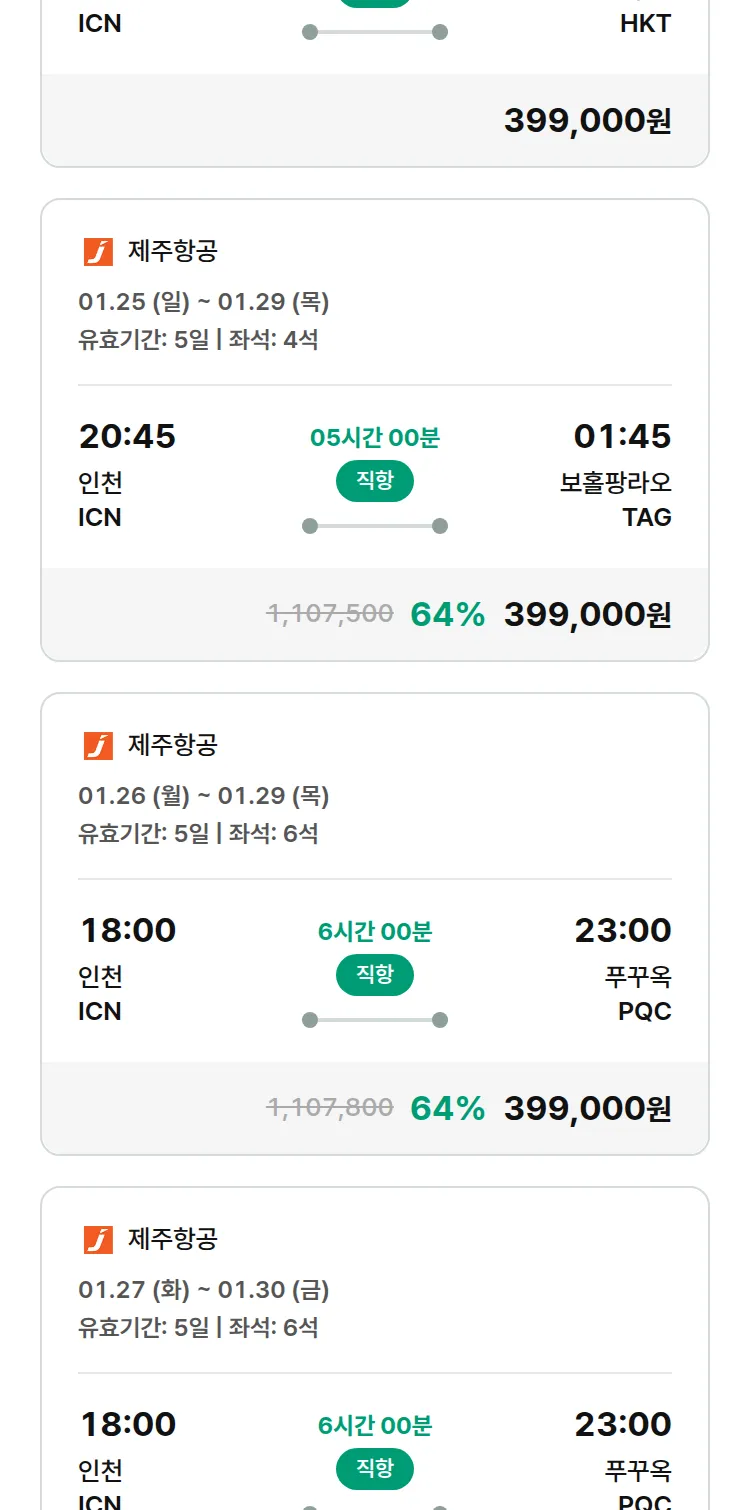Image resolution: width=750 pixels, height=1510 pixels.
Task: Click 직항 badge on 01.26 Phu Quoc flight
Action: click(x=375, y=975)
